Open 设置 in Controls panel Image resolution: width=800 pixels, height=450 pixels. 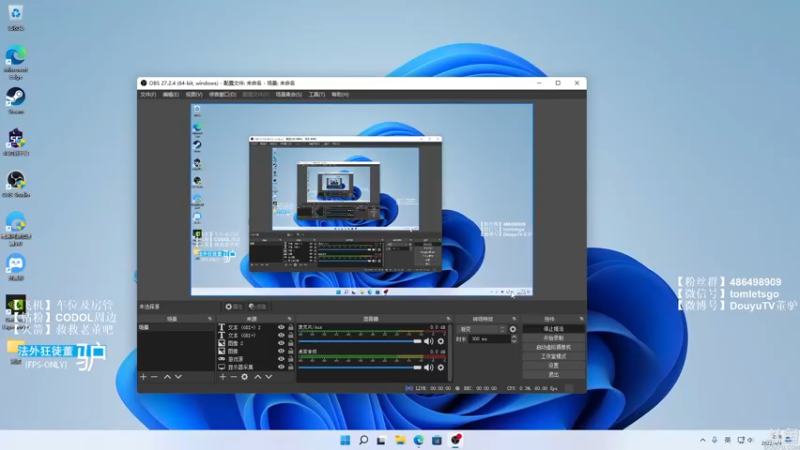point(554,365)
